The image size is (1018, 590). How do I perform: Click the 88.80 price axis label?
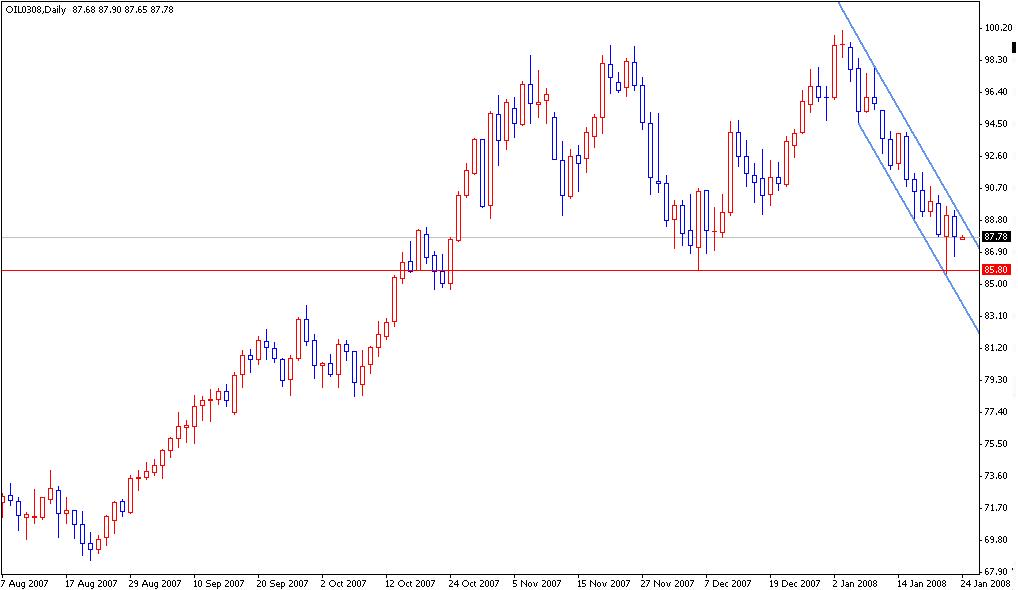click(x=997, y=220)
